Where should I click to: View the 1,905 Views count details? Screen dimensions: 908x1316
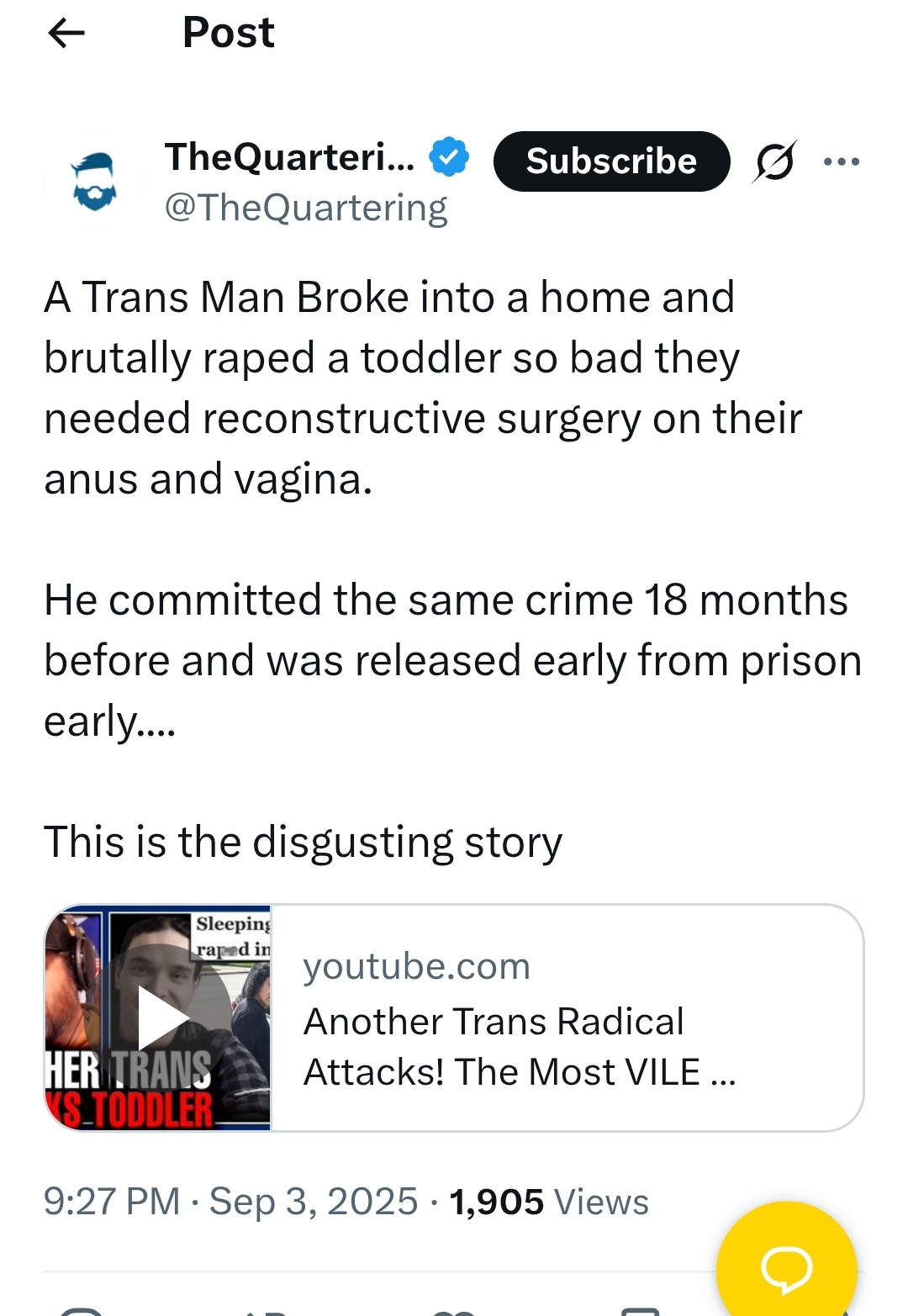[549, 1202]
